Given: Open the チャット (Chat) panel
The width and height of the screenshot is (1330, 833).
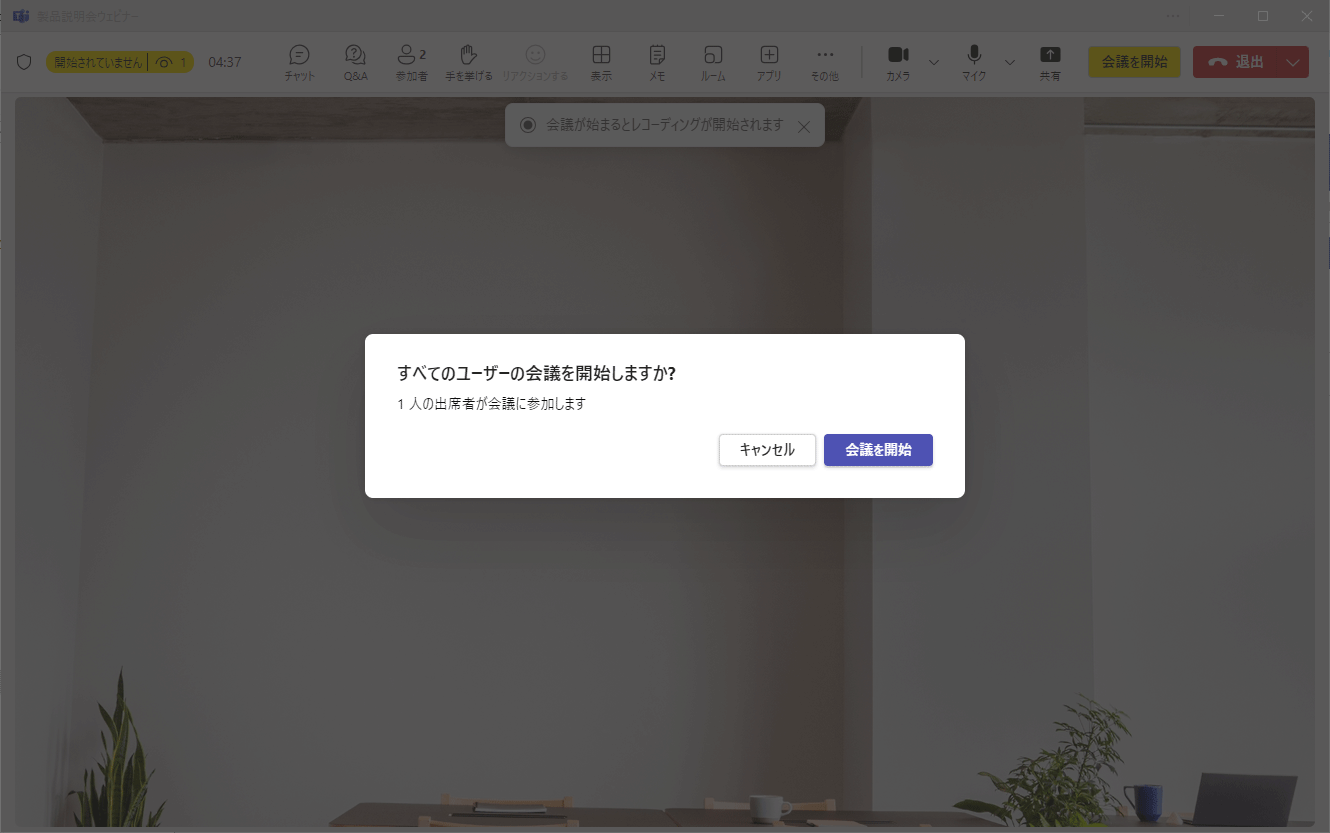Looking at the screenshot, I should pyautogui.click(x=298, y=61).
